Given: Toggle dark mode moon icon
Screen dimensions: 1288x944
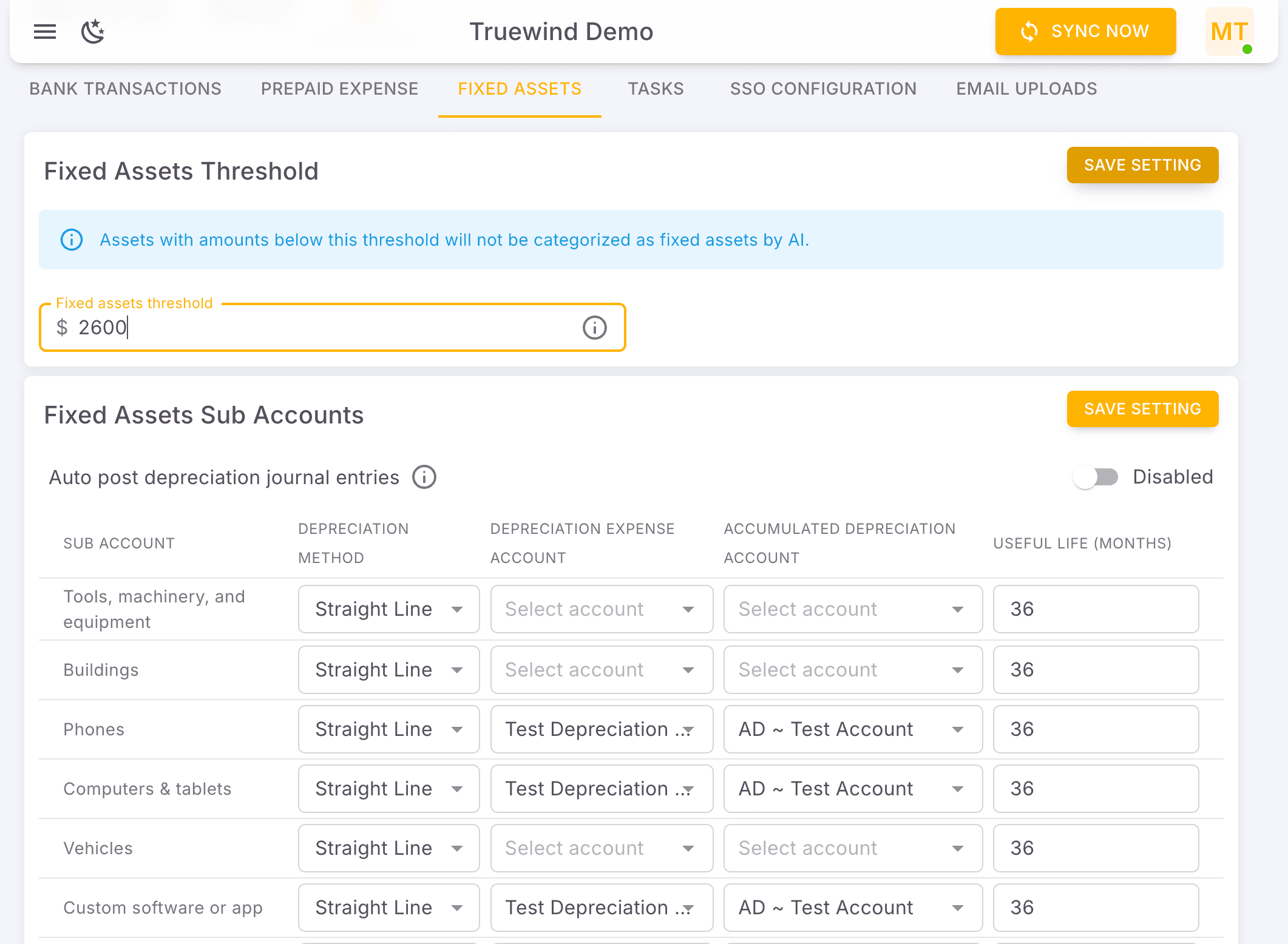Looking at the screenshot, I should tap(93, 32).
